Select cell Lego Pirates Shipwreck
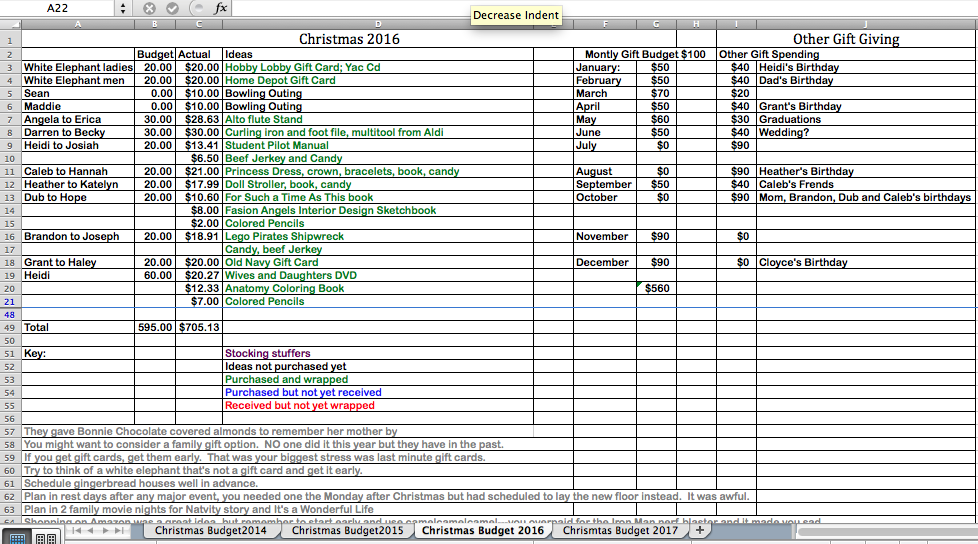 pyautogui.click(x=378, y=236)
